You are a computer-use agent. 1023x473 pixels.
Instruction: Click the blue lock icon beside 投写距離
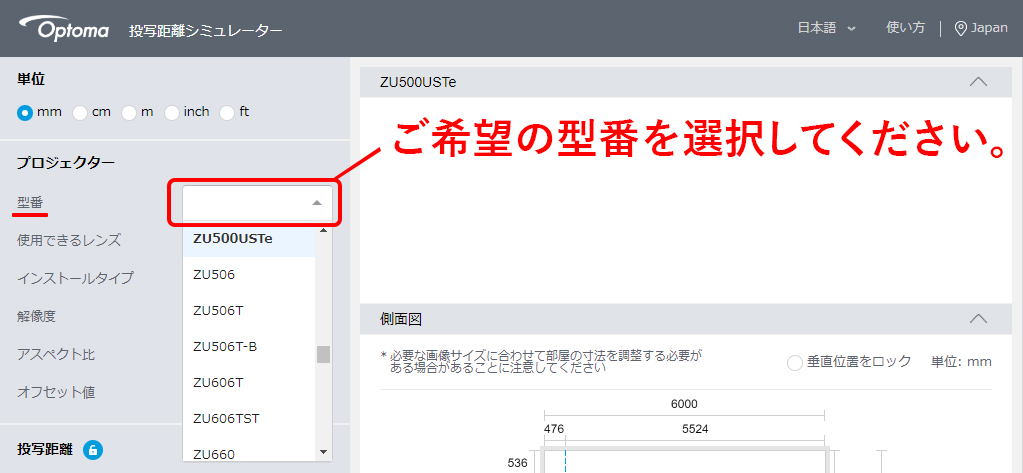point(92,450)
